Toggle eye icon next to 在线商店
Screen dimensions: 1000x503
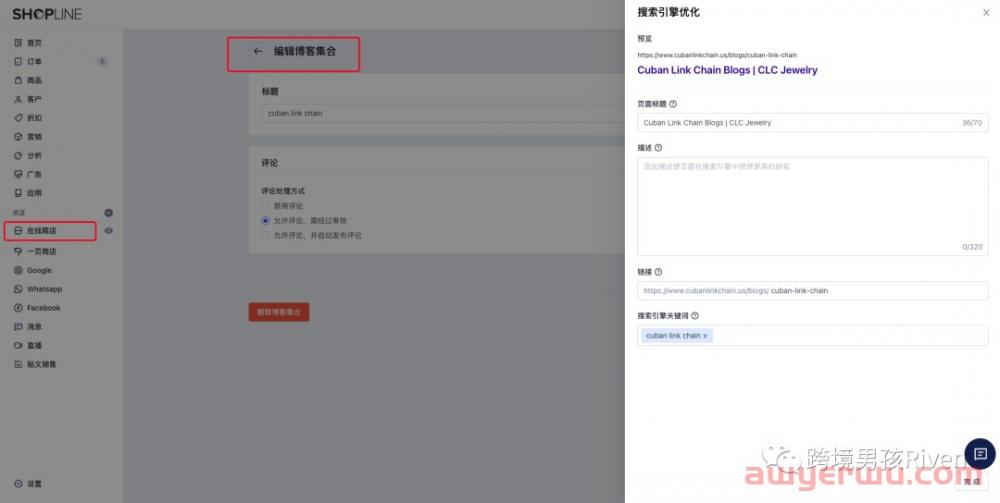click(109, 231)
